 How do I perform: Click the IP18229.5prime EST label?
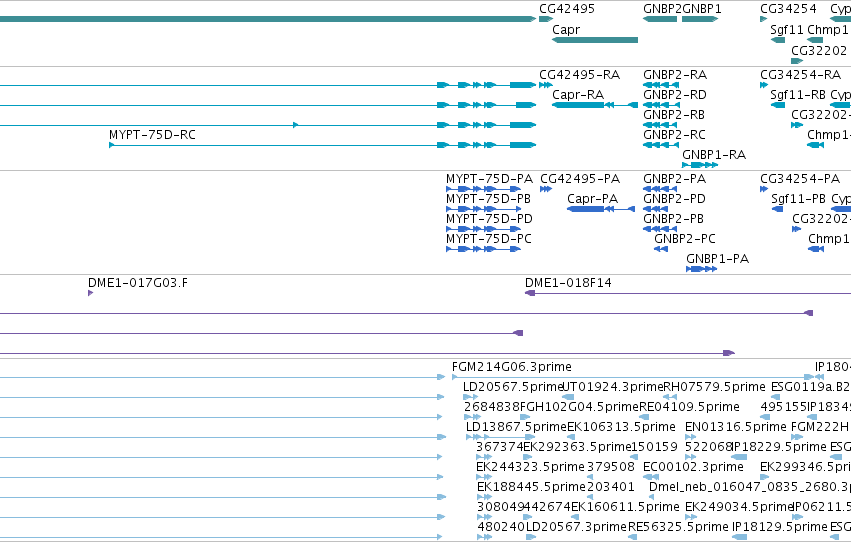coord(779,447)
